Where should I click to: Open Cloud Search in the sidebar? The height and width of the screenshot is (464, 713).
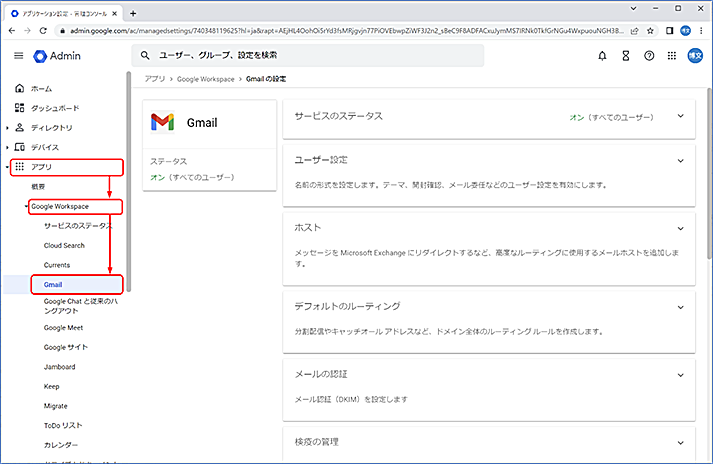(64, 246)
